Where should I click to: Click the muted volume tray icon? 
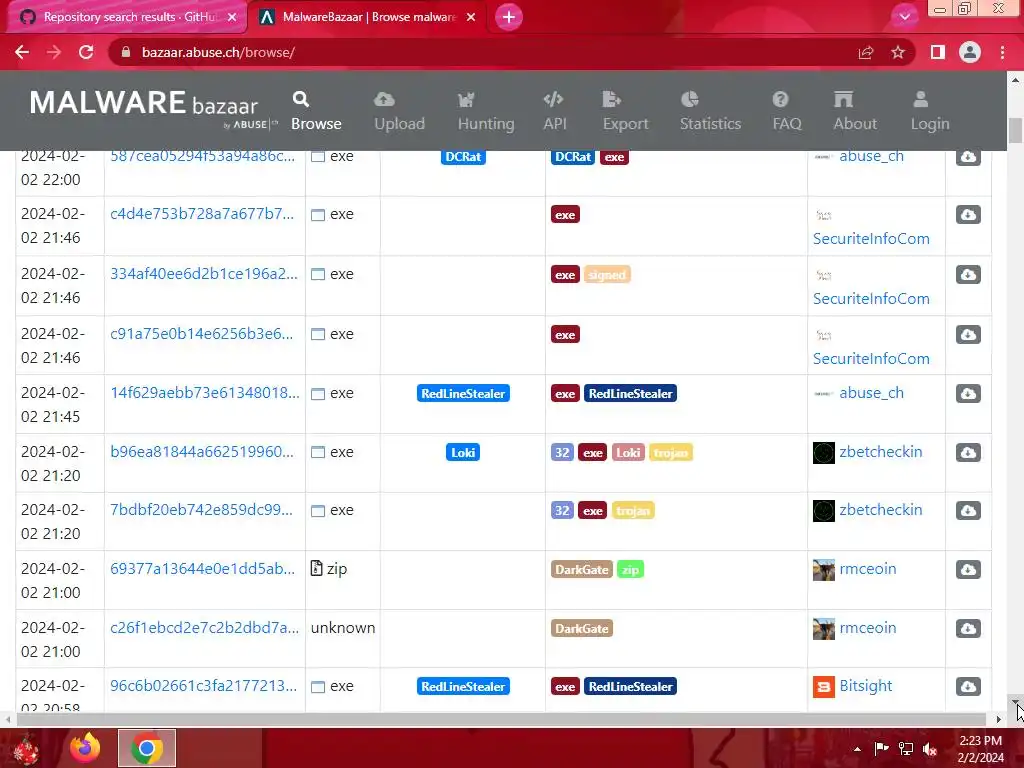930,749
